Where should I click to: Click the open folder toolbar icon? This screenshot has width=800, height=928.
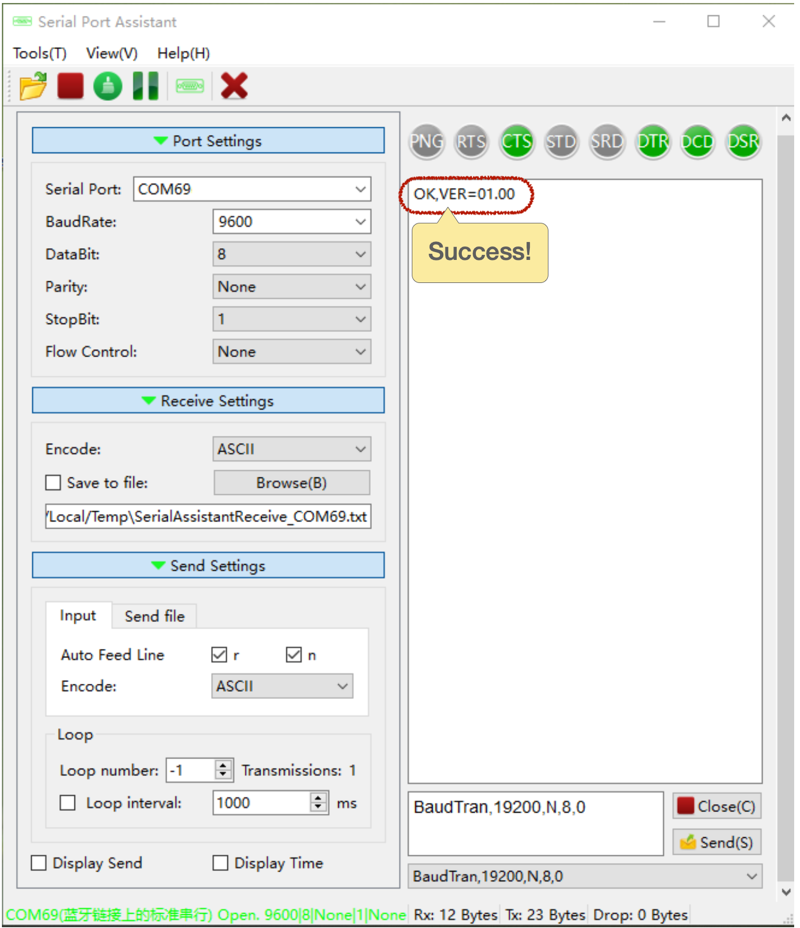(33, 87)
